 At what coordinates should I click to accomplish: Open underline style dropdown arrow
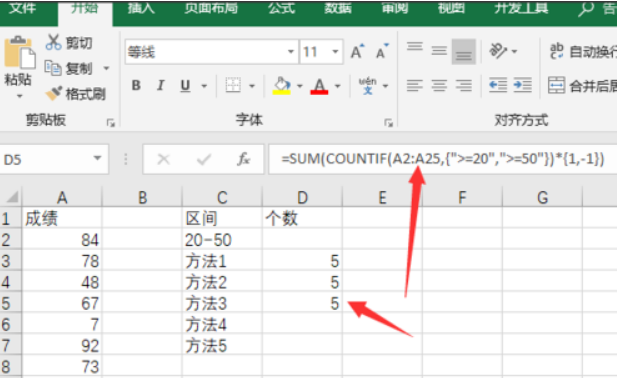[x=204, y=86]
